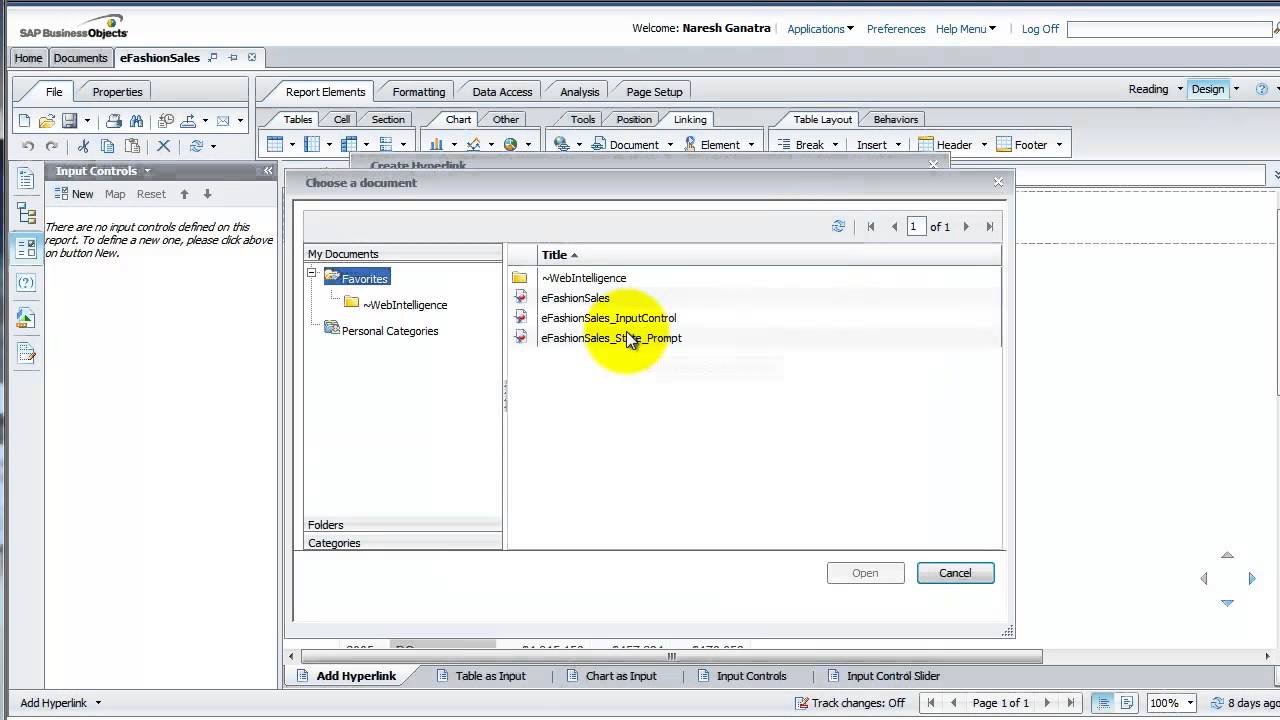The height and width of the screenshot is (720, 1280).
Task: Click Cancel button in Choose a document
Action: (955, 573)
